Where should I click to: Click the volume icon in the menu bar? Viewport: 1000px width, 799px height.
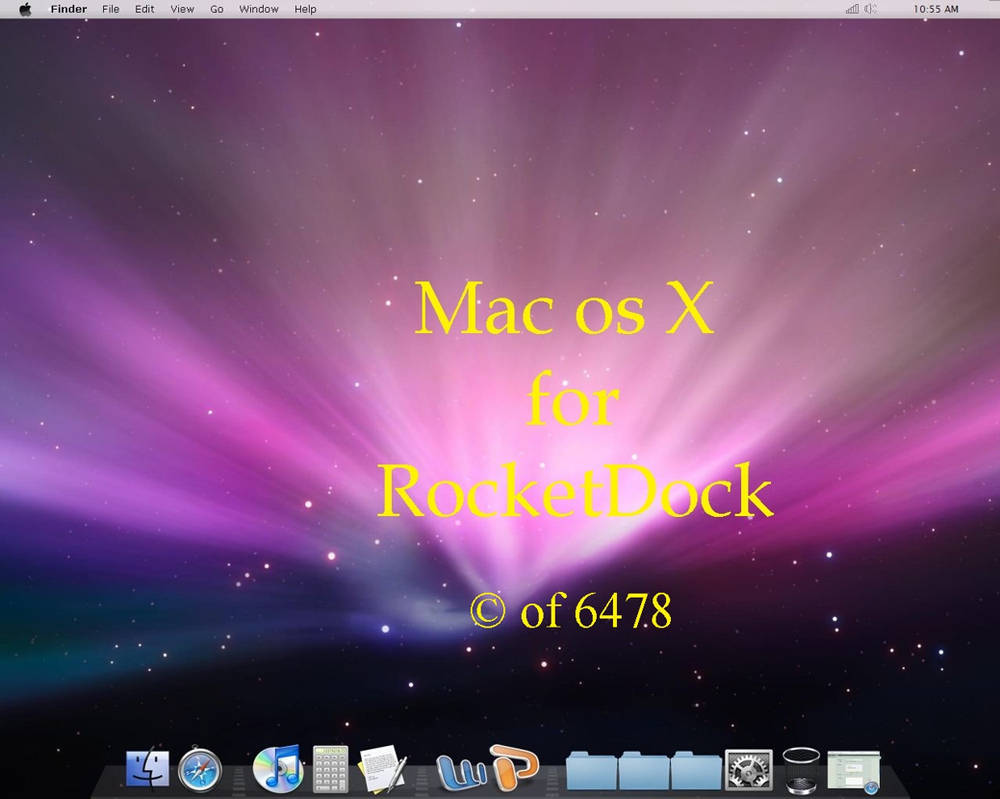pos(869,9)
